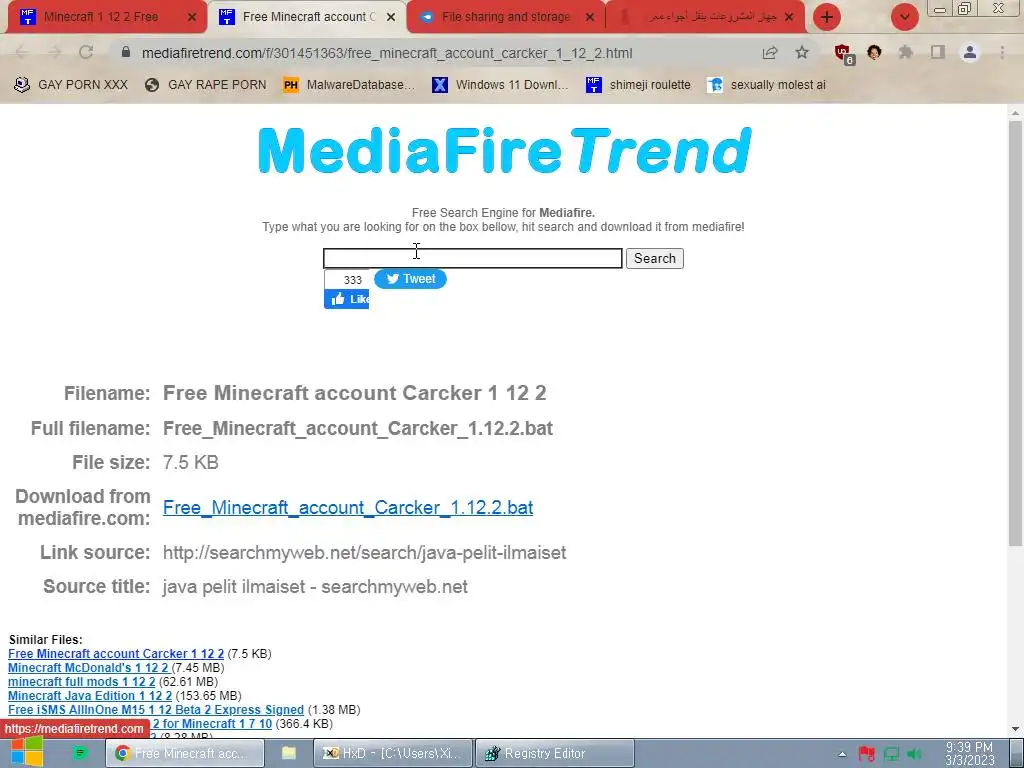The height and width of the screenshot is (768, 1024).
Task: Switch to Chrome taskbar button
Action: 185,753
